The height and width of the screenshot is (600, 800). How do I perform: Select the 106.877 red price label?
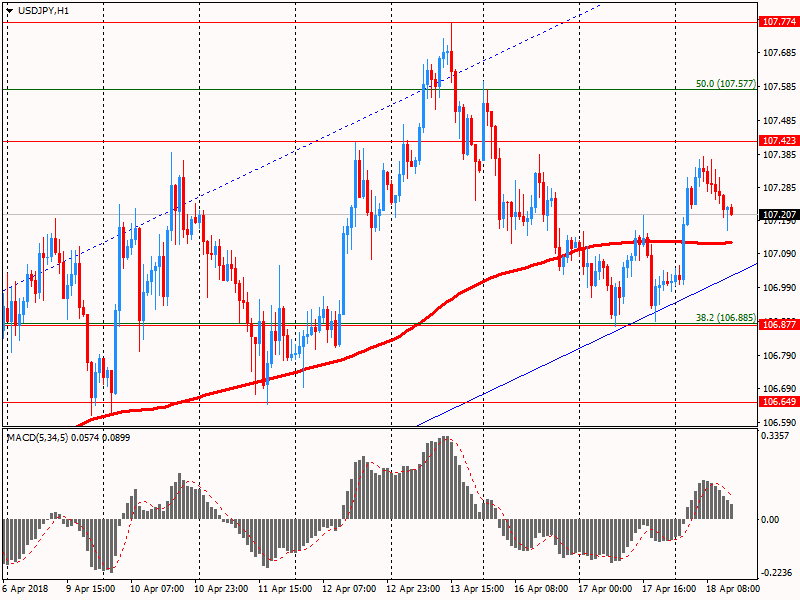(779, 324)
